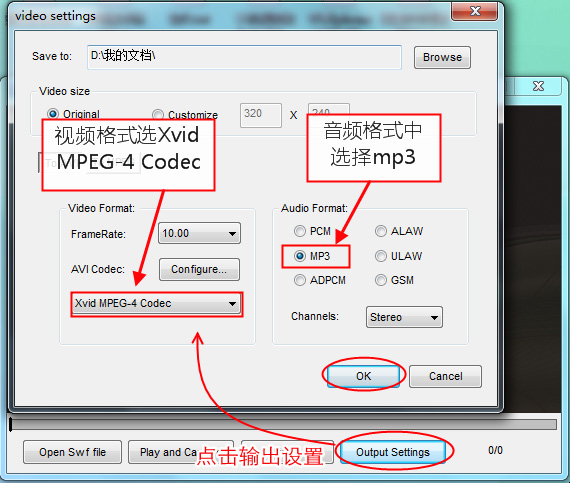Open the FrameRate dropdown
Image resolution: width=570 pixels, height=483 pixels.
[x=199, y=233]
